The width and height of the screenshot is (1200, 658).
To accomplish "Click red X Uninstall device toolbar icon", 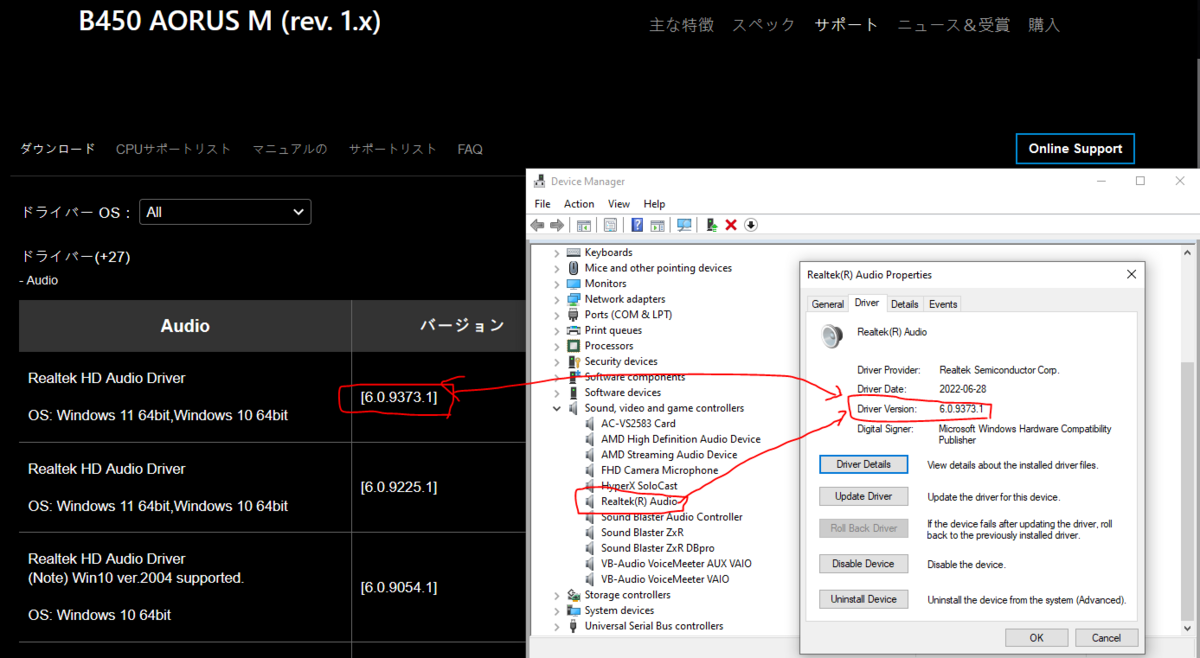I will point(731,225).
